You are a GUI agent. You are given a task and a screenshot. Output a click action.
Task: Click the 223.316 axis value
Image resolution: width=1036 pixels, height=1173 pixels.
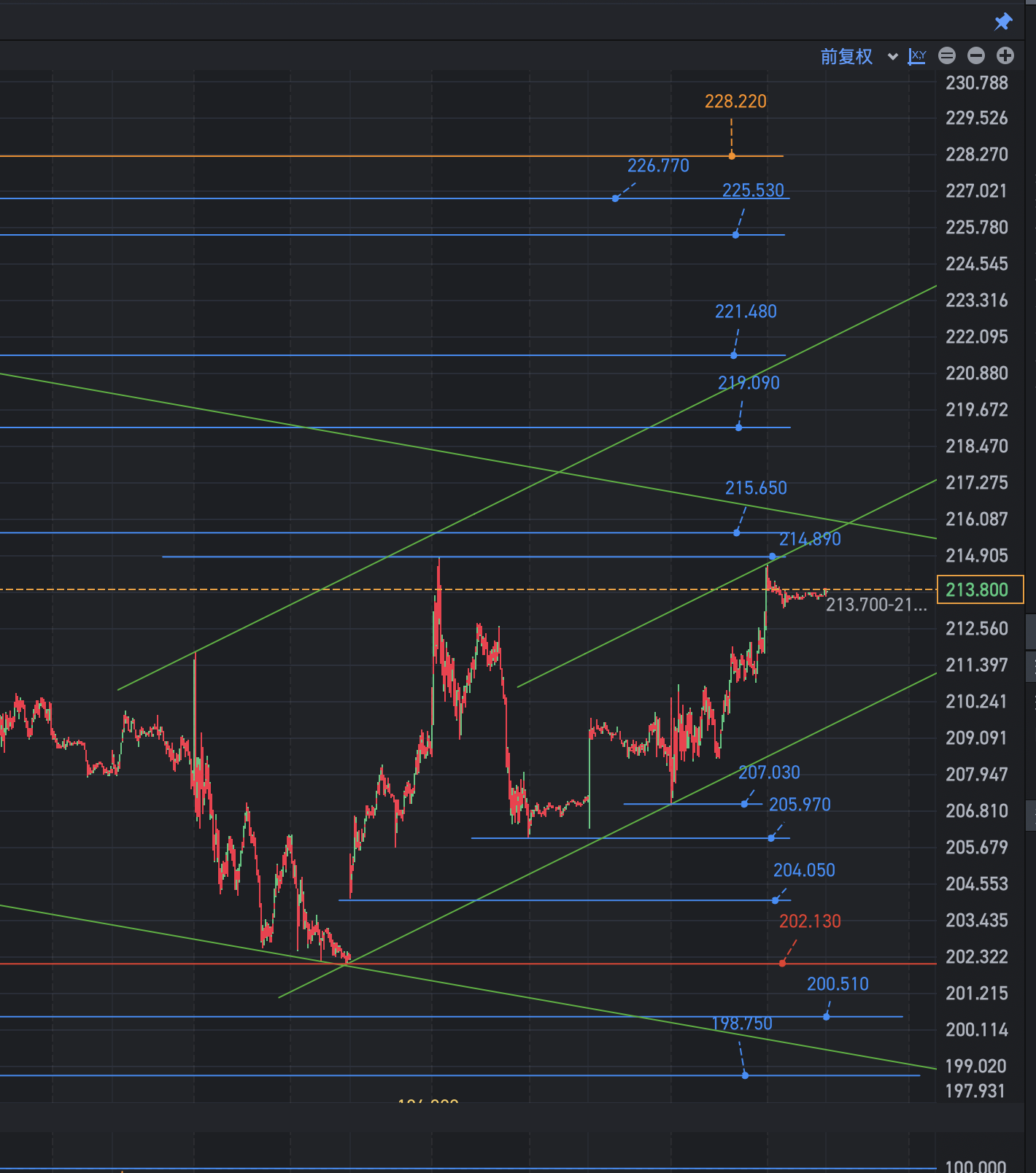976,301
